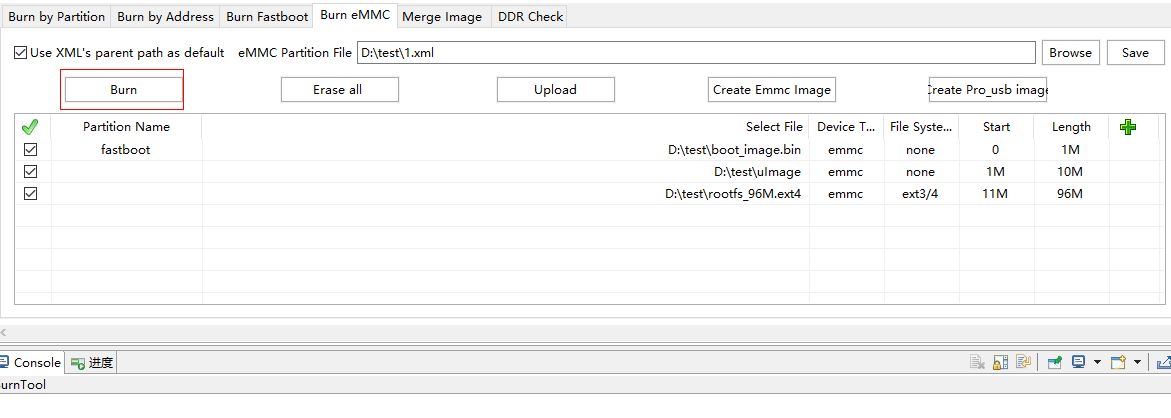
Task: Toggle the Scroll Lock console icon
Action: tap(1001, 363)
